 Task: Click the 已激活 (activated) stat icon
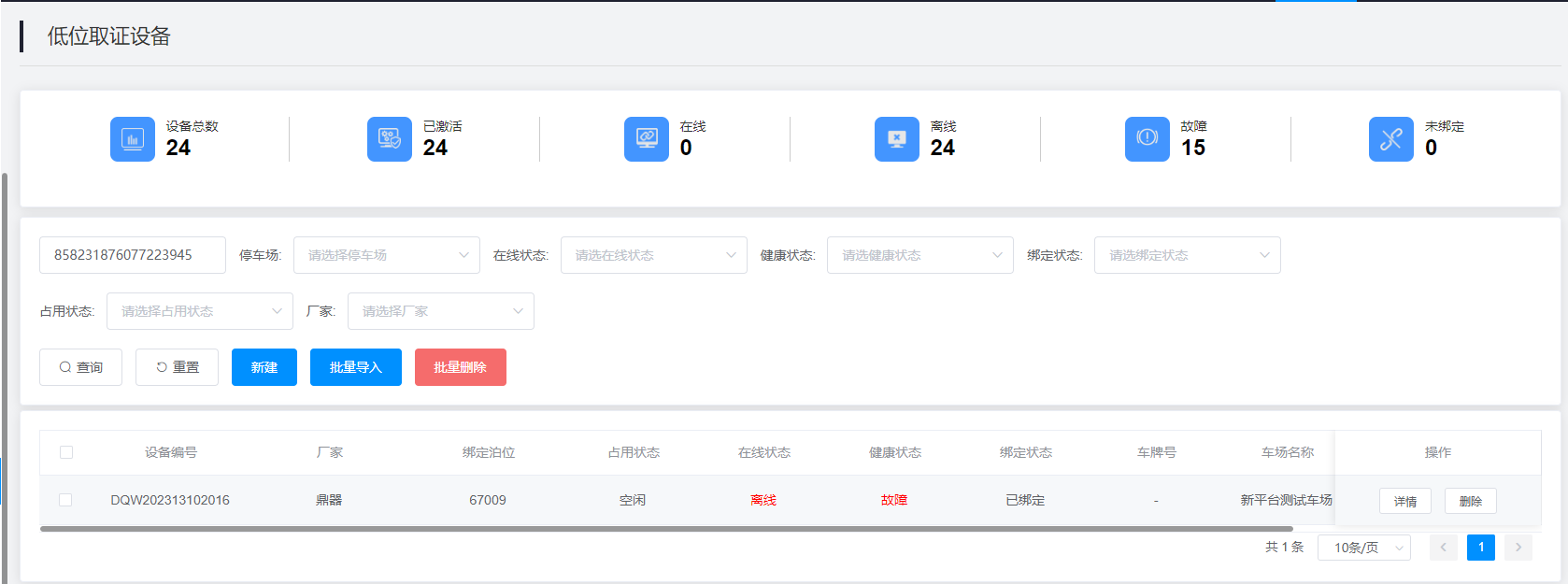click(x=390, y=139)
